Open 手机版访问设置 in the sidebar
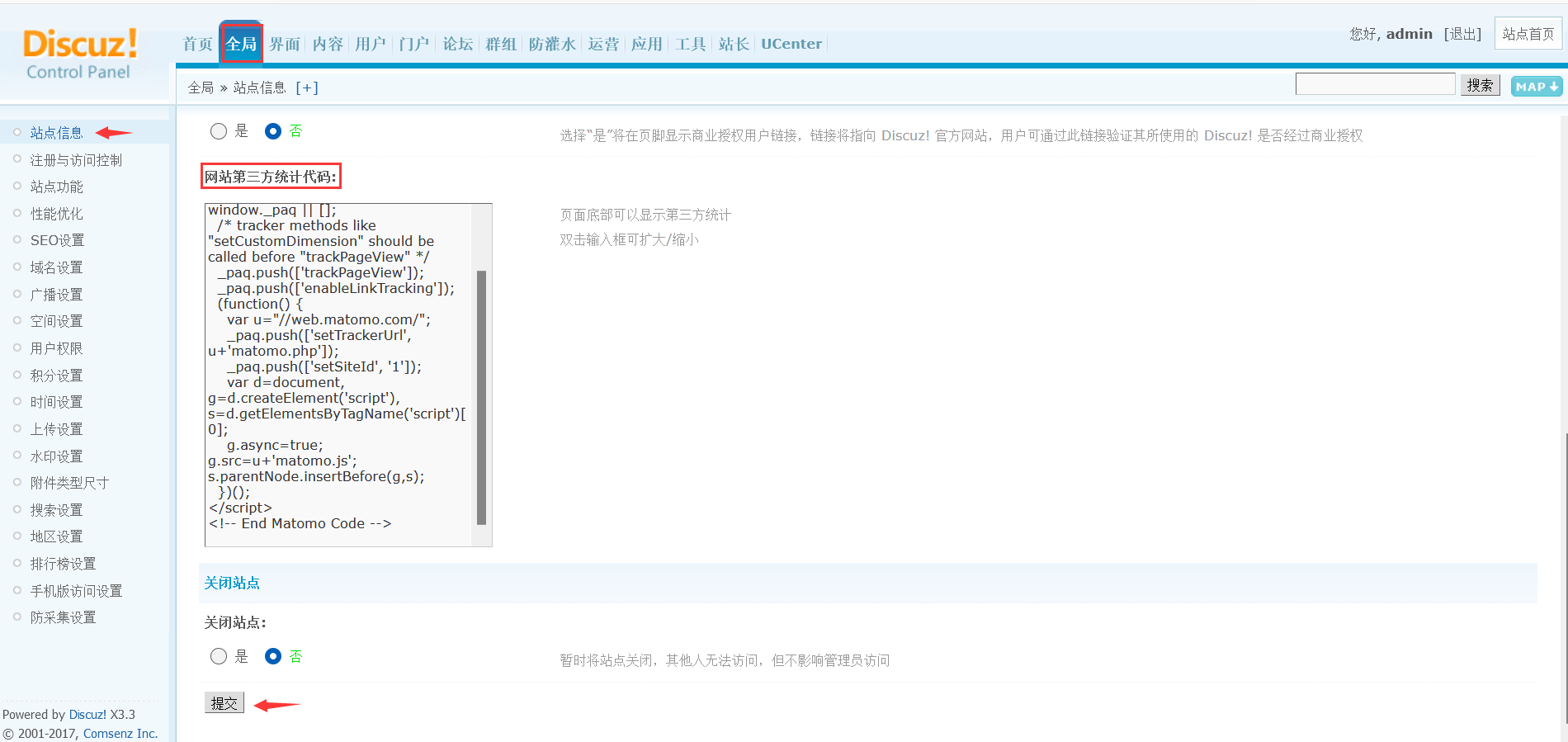Screen dimensions: 1568x742 pyautogui.click(x=76, y=591)
